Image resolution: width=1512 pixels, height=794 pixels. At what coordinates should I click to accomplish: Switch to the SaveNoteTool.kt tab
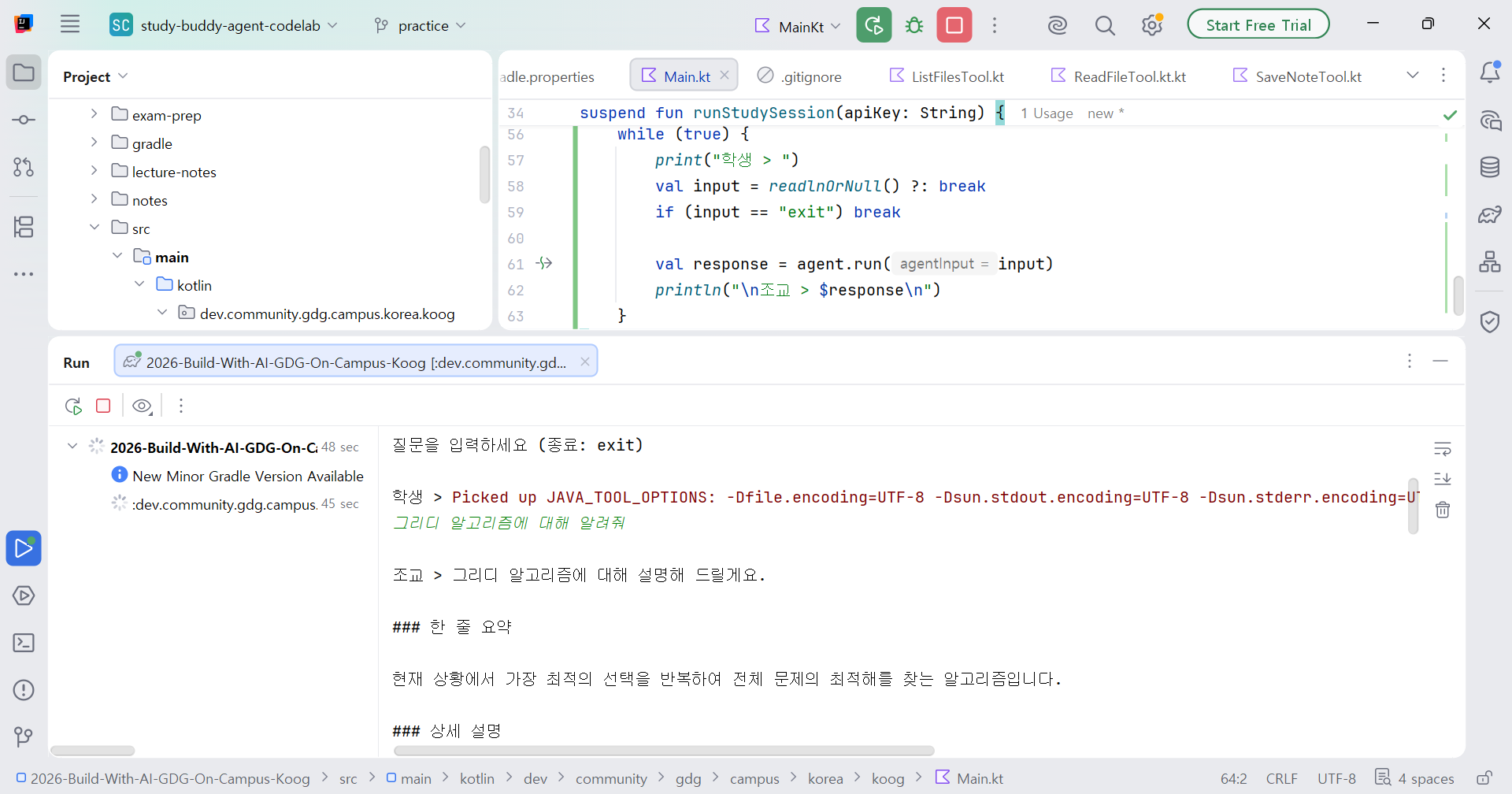click(1297, 76)
